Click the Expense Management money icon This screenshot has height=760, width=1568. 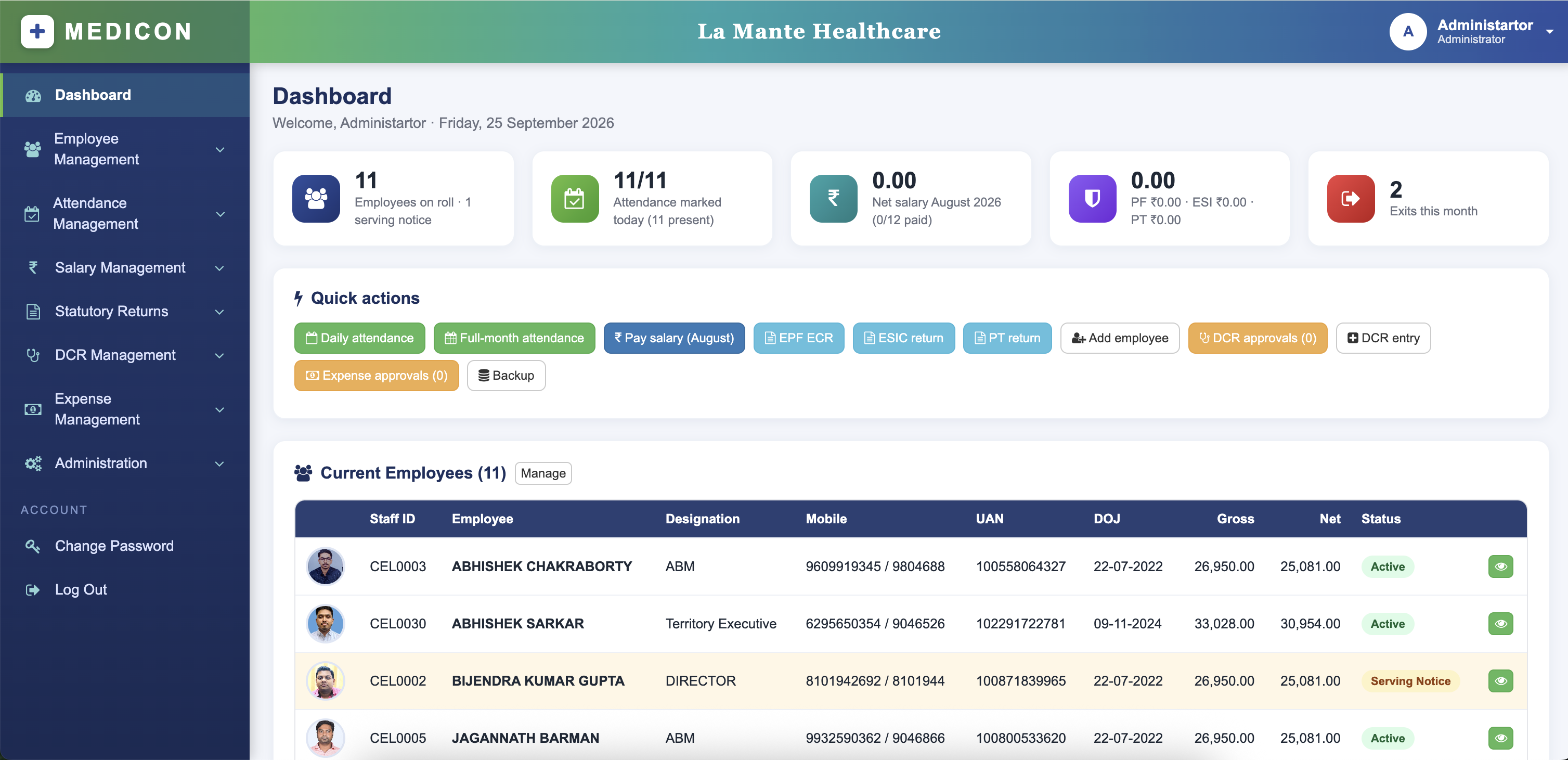(x=33, y=409)
